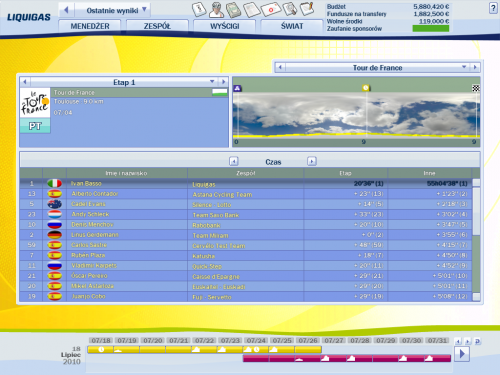Screen dimensions: 500x375
Task: Open the magnifying glass search icon
Action: pyautogui.click(x=290, y=9)
